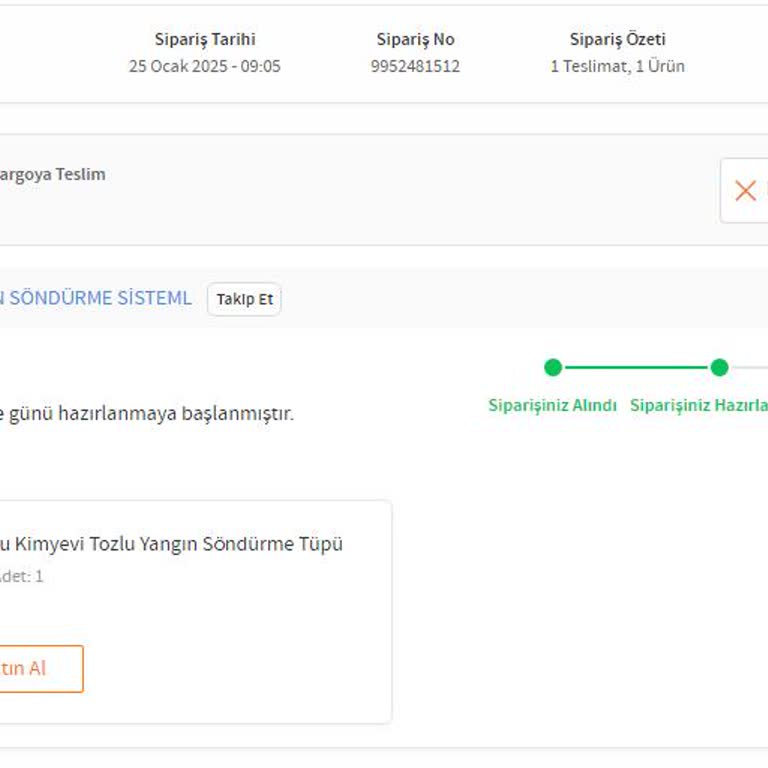Click the Siparişiniz Alındı status label
Screen dimensions: 768x768
tap(552, 406)
